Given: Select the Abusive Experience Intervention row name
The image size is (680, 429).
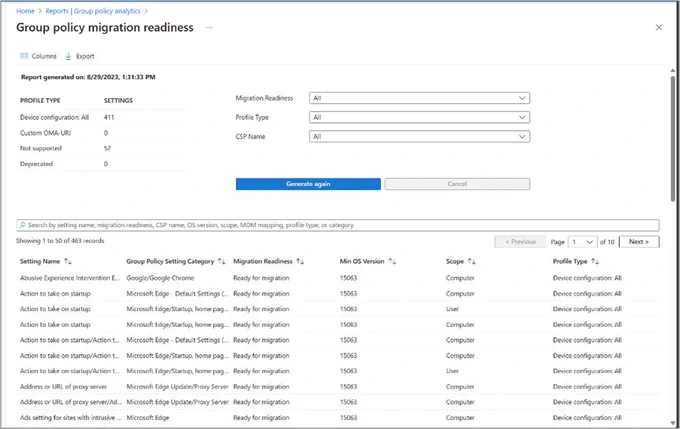Looking at the screenshot, I should (x=70, y=278).
